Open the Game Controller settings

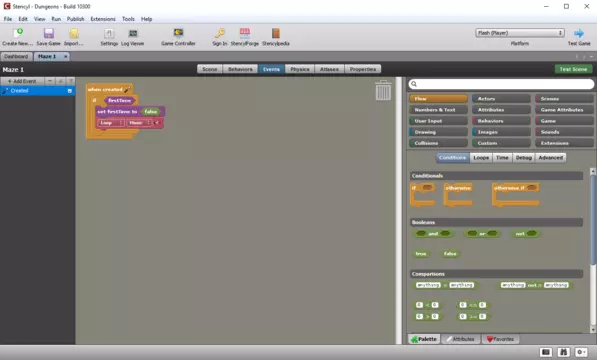coord(178,33)
